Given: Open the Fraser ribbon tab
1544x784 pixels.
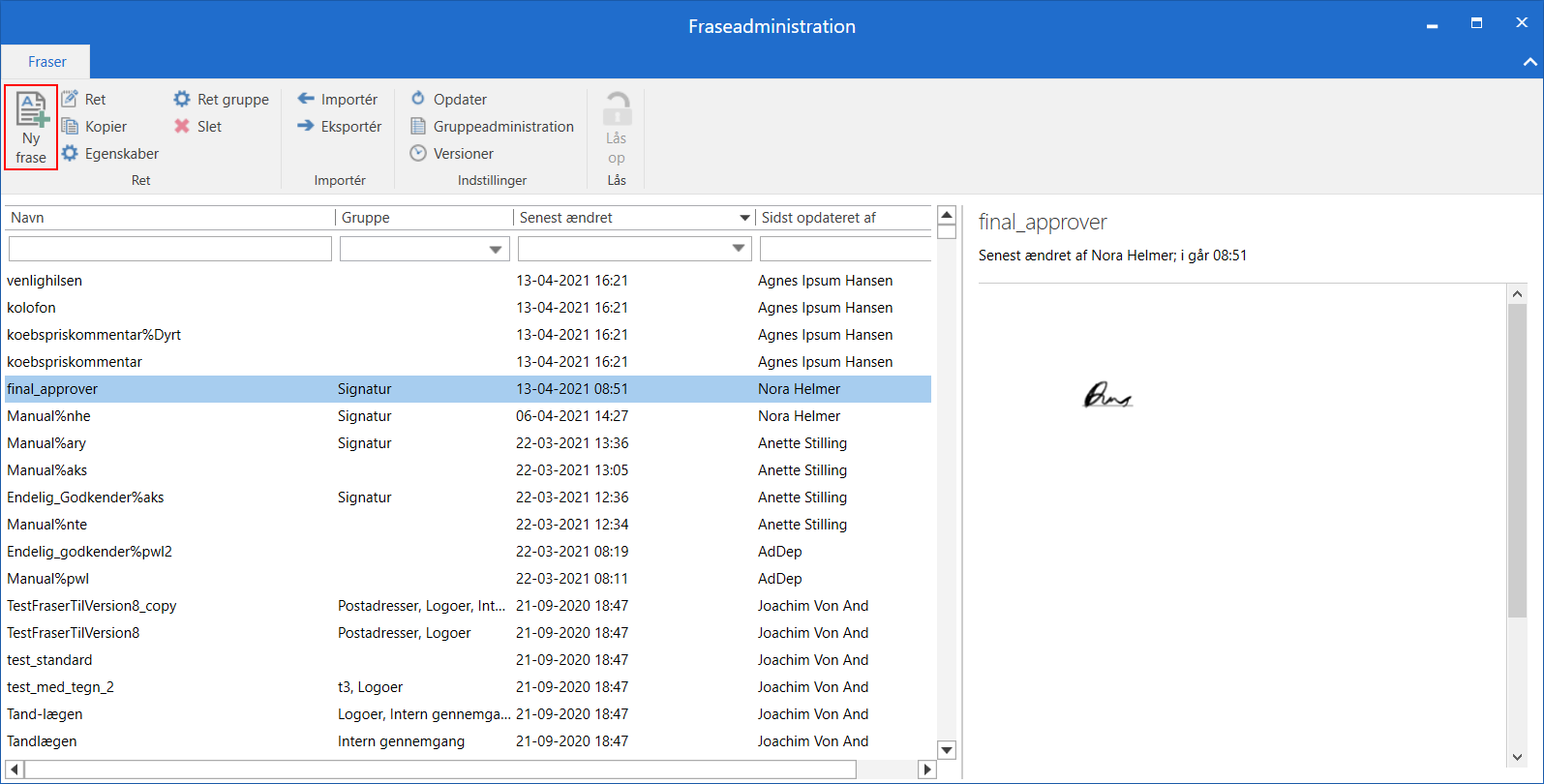Looking at the screenshot, I should click(x=46, y=62).
